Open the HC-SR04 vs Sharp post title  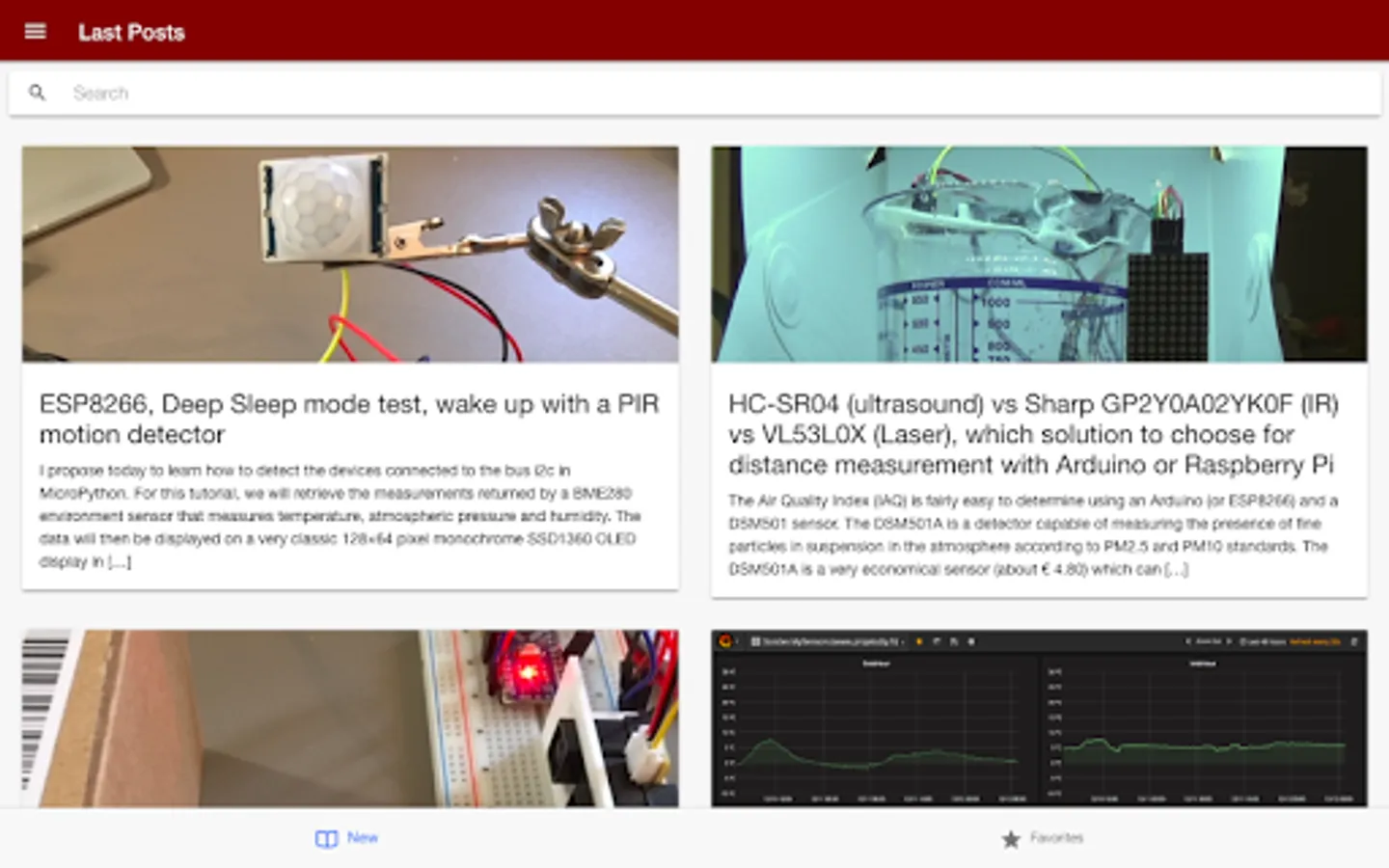[x=1033, y=434]
